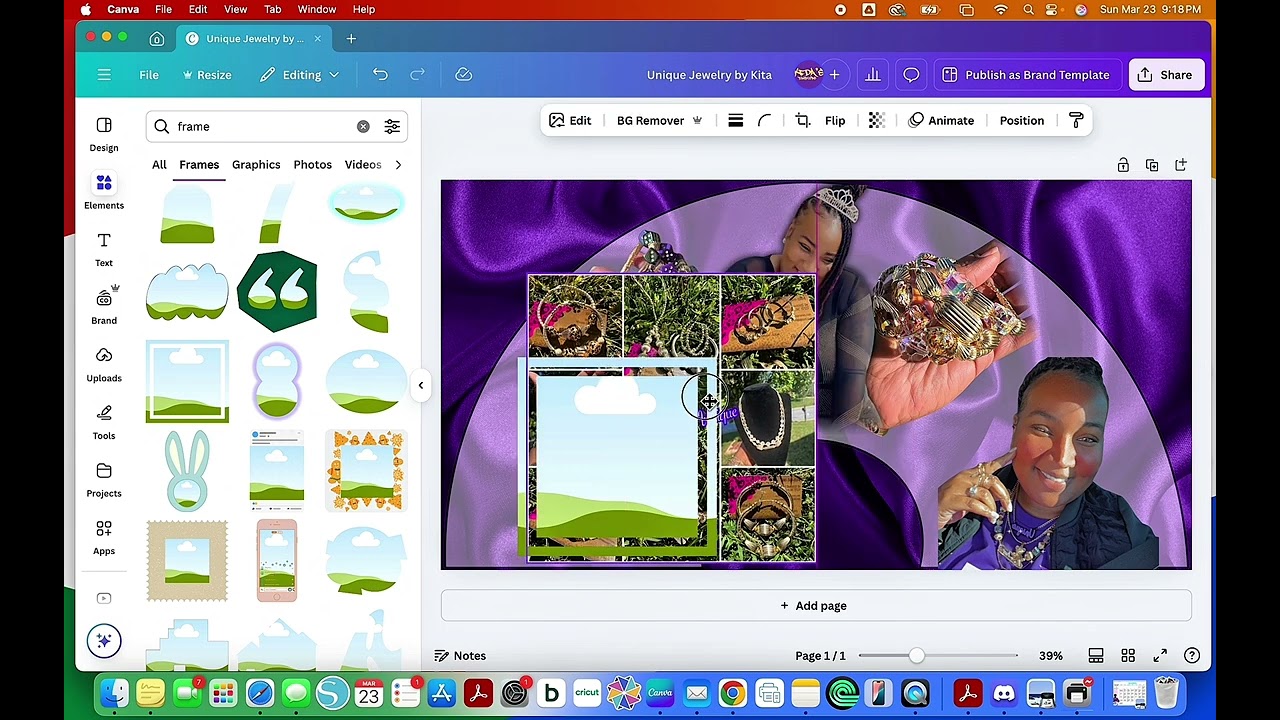Image resolution: width=1280 pixels, height=720 pixels.
Task: Lock the page with the padlock icon
Action: pyautogui.click(x=1123, y=165)
